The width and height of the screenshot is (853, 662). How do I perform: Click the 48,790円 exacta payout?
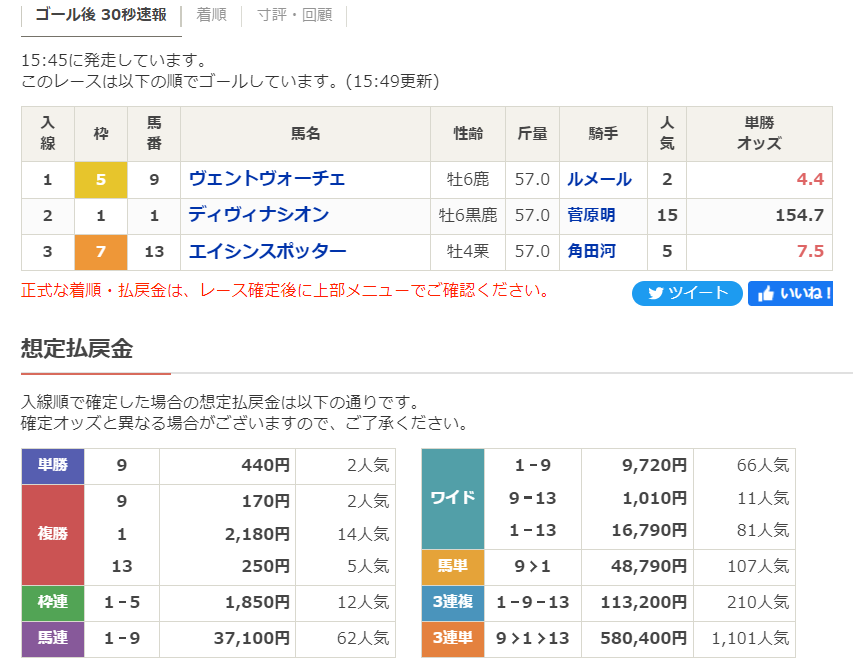pos(649,566)
